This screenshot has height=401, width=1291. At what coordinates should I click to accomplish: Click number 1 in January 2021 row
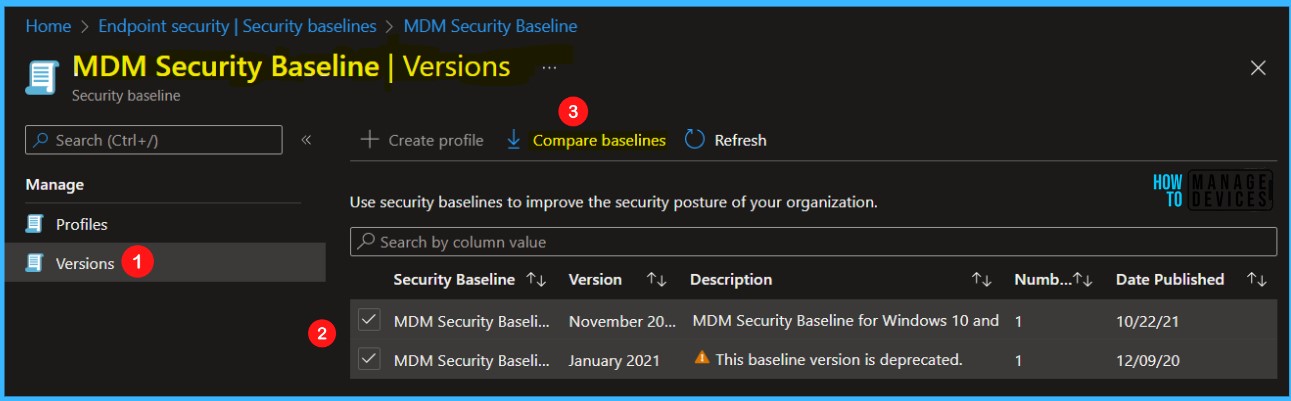[1018, 360]
